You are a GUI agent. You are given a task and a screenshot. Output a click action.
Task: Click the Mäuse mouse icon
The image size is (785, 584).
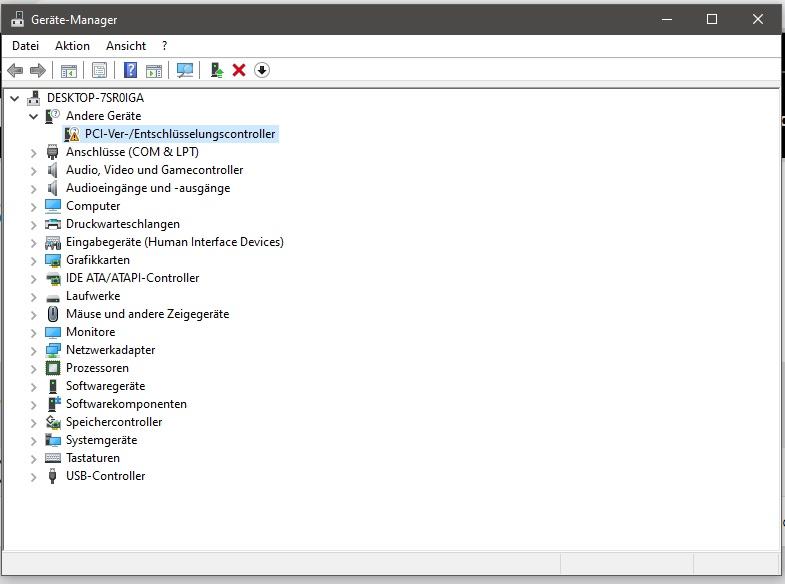53,314
